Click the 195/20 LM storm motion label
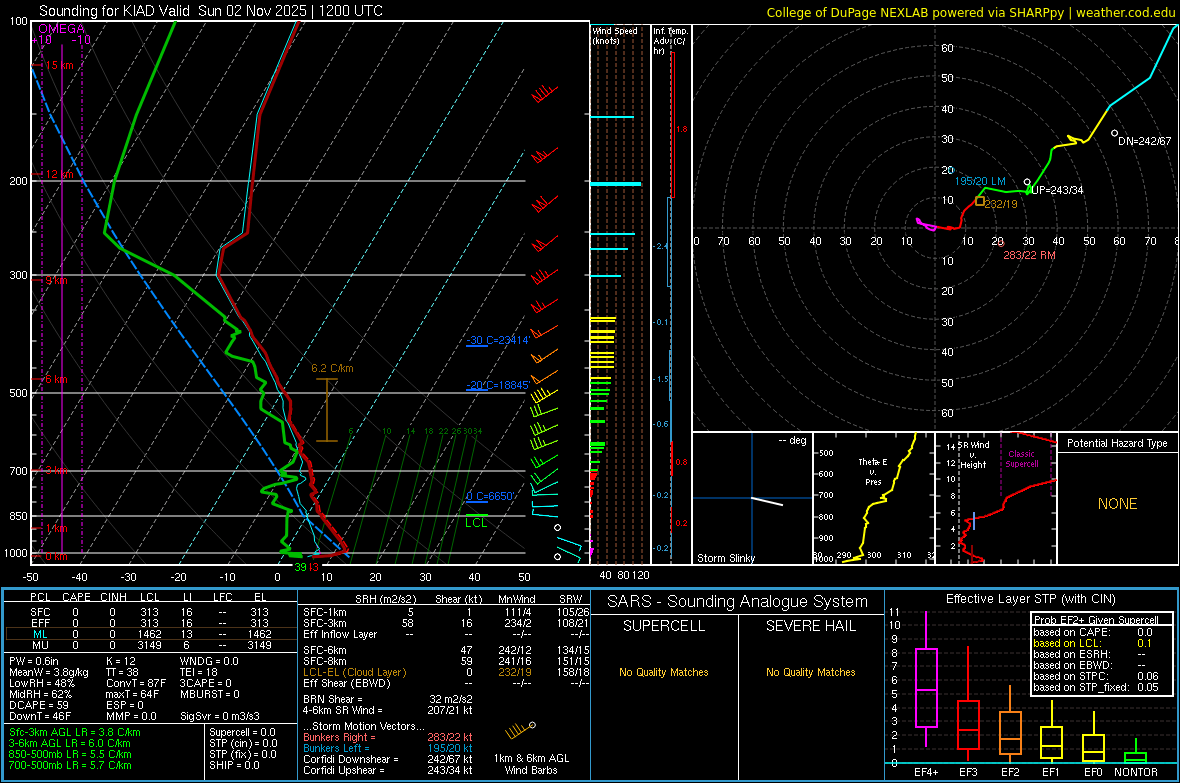Image resolution: width=1180 pixels, height=783 pixels. (980, 181)
